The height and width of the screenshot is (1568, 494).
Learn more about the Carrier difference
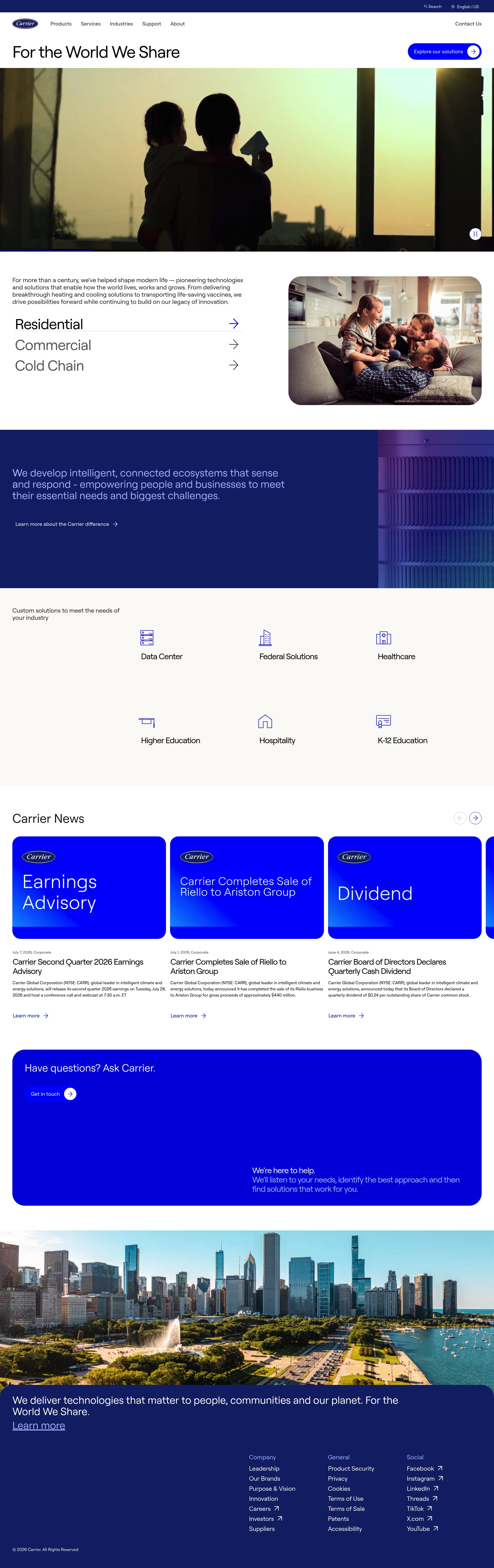tap(66, 524)
